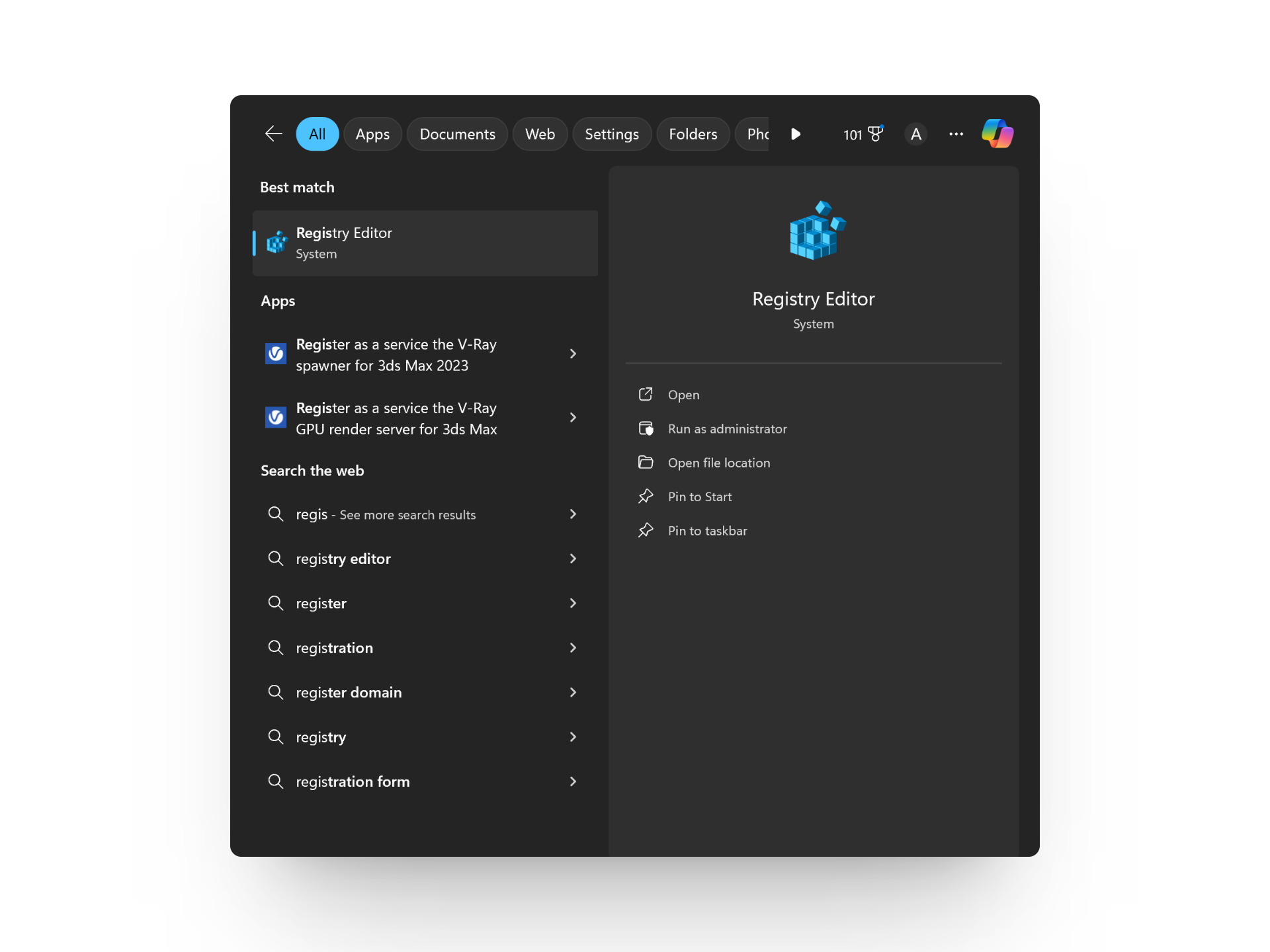Open the account avatar marked A
The width and height of the screenshot is (1270, 952).
(x=915, y=134)
